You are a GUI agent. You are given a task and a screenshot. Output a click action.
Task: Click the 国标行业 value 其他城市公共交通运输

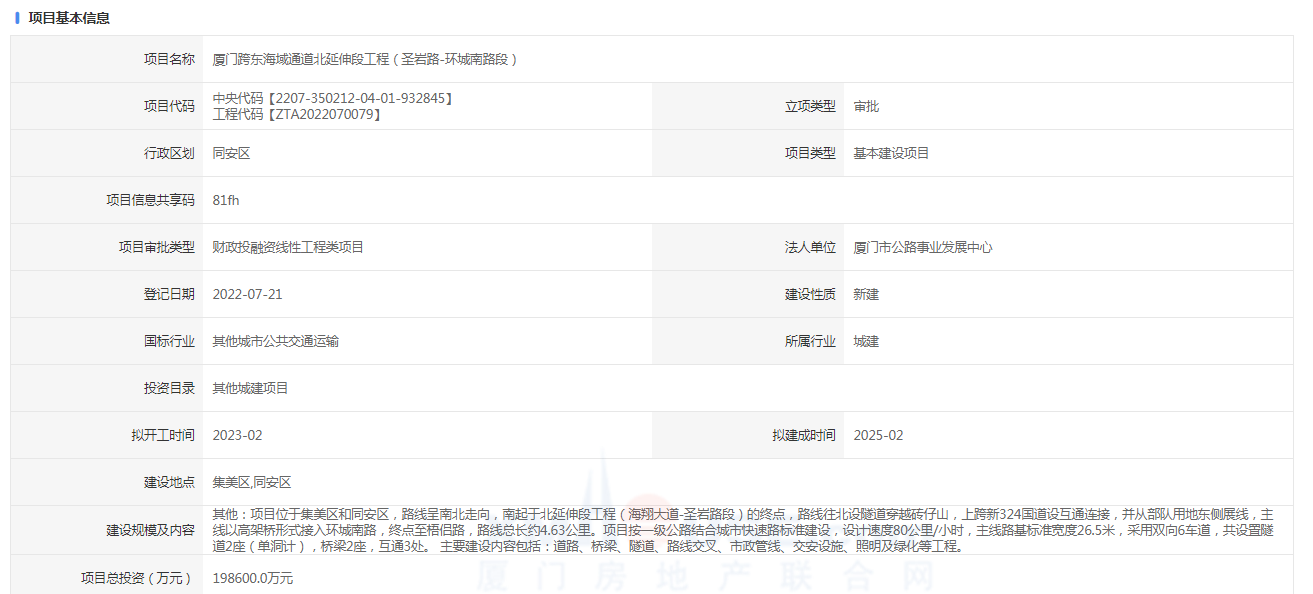click(275, 341)
